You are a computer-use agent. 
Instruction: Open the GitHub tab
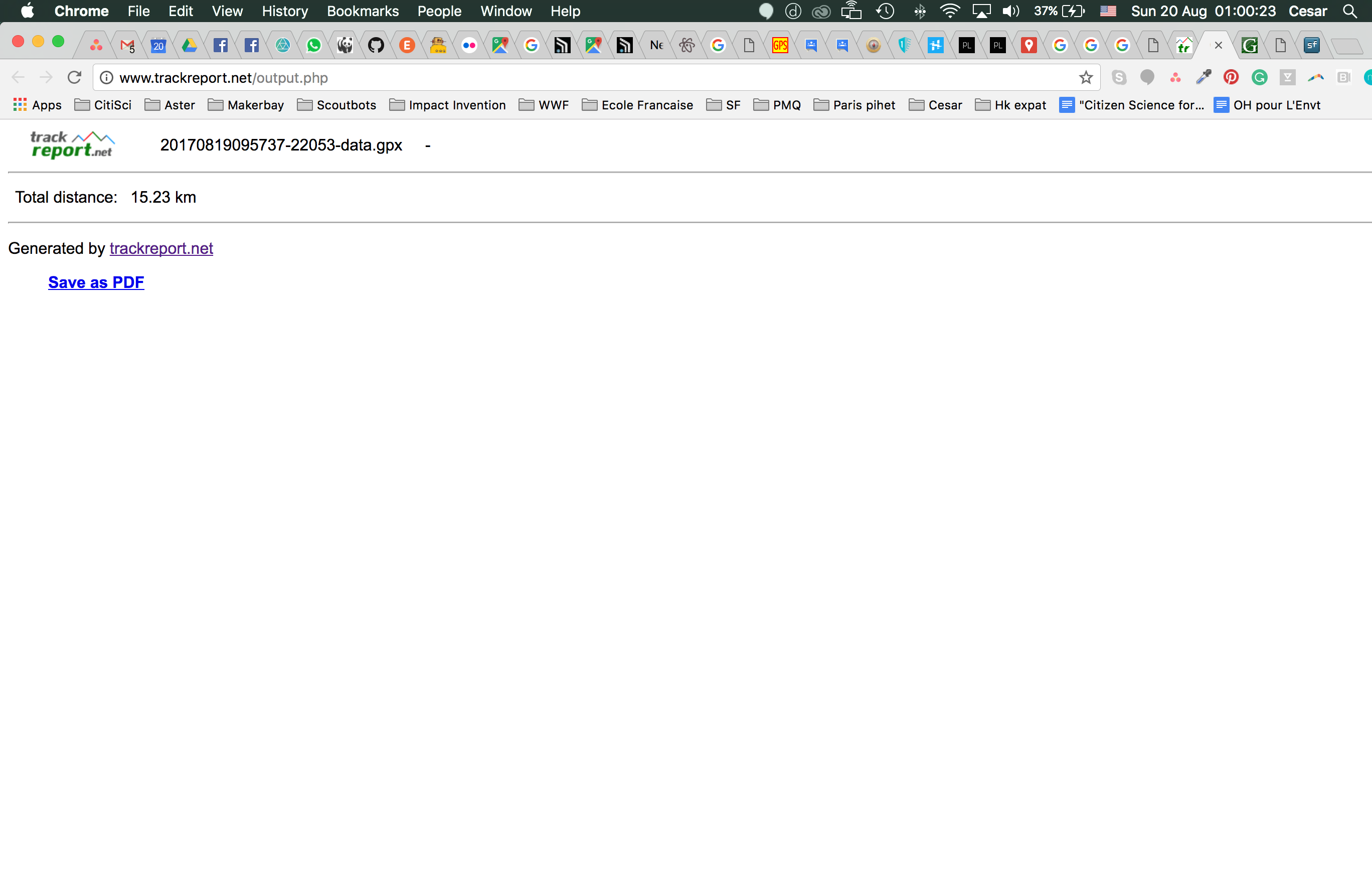tap(376, 44)
